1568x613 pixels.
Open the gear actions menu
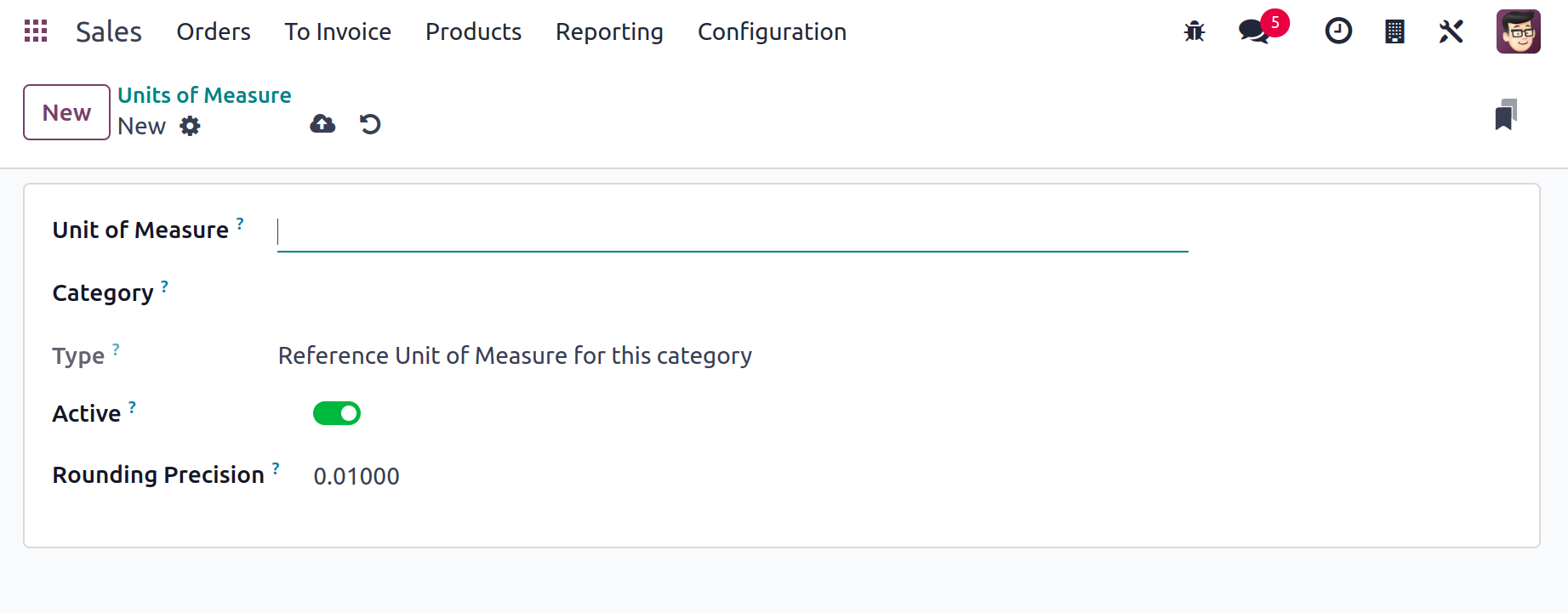click(190, 126)
